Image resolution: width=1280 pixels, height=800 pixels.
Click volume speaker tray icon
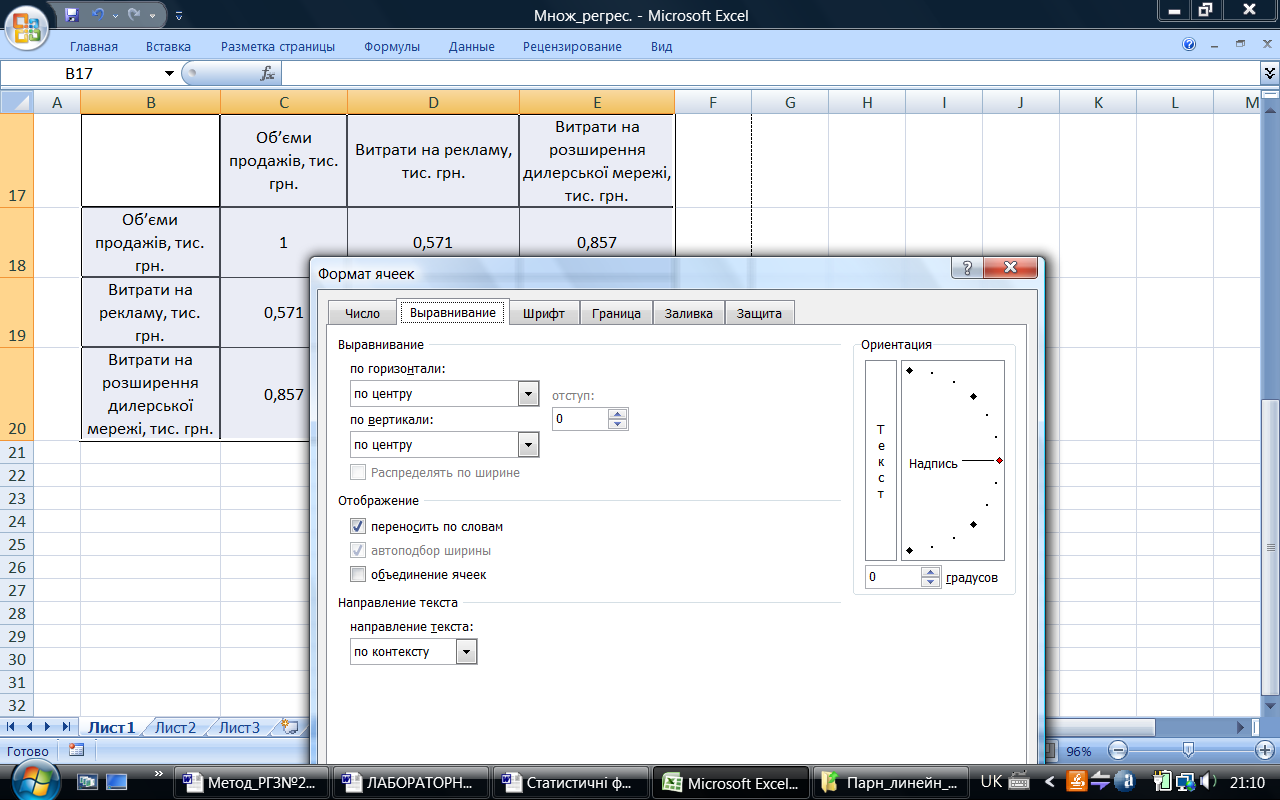[x=1208, y=782]
